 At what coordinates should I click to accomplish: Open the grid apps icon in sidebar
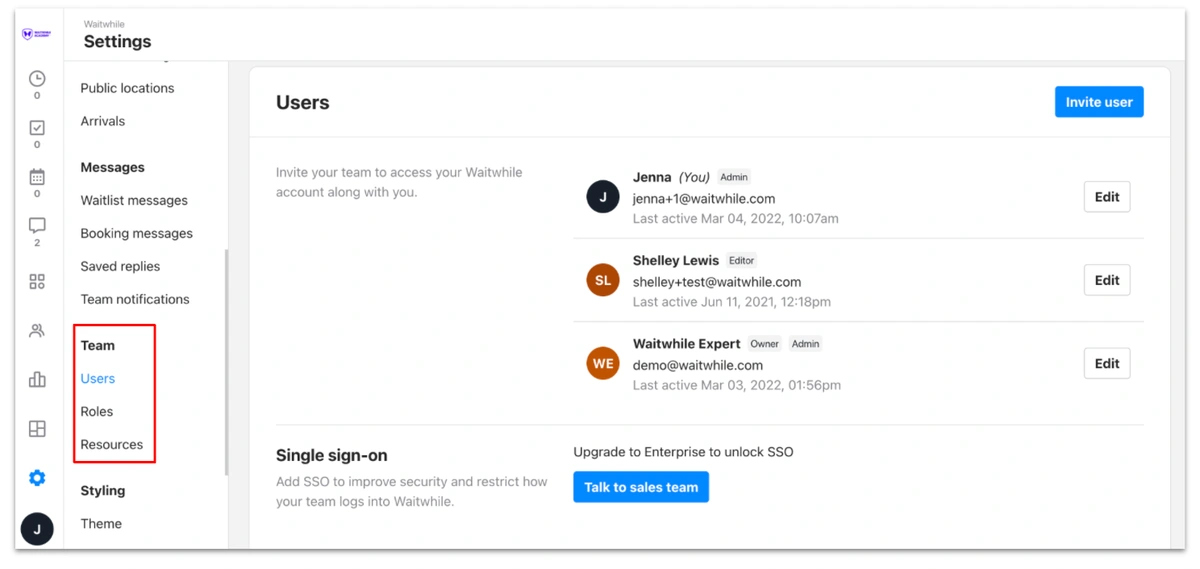coord(37,282)
